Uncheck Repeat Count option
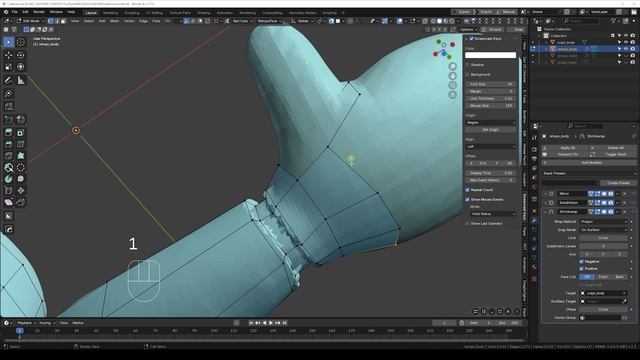The height and width of the screenshot is (360, 640). click(468, 190)
